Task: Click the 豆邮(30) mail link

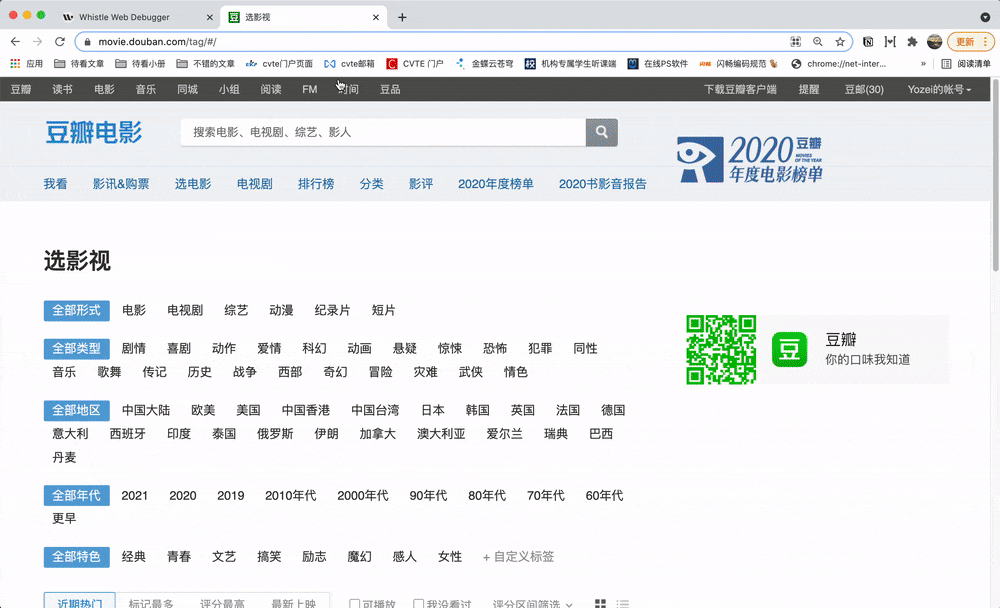Action: point(862,89)
